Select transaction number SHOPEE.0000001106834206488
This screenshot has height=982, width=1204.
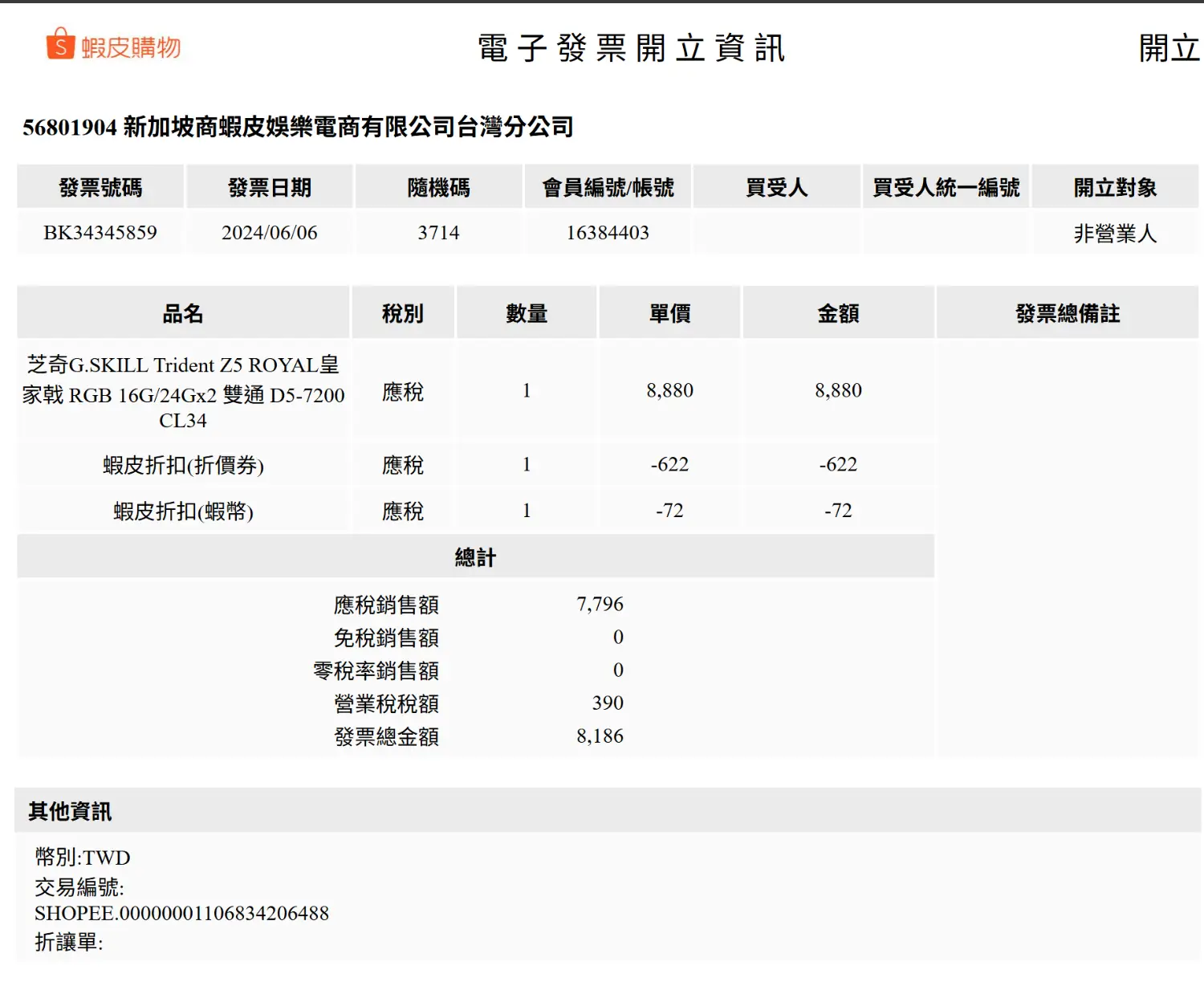click(181, 913)
